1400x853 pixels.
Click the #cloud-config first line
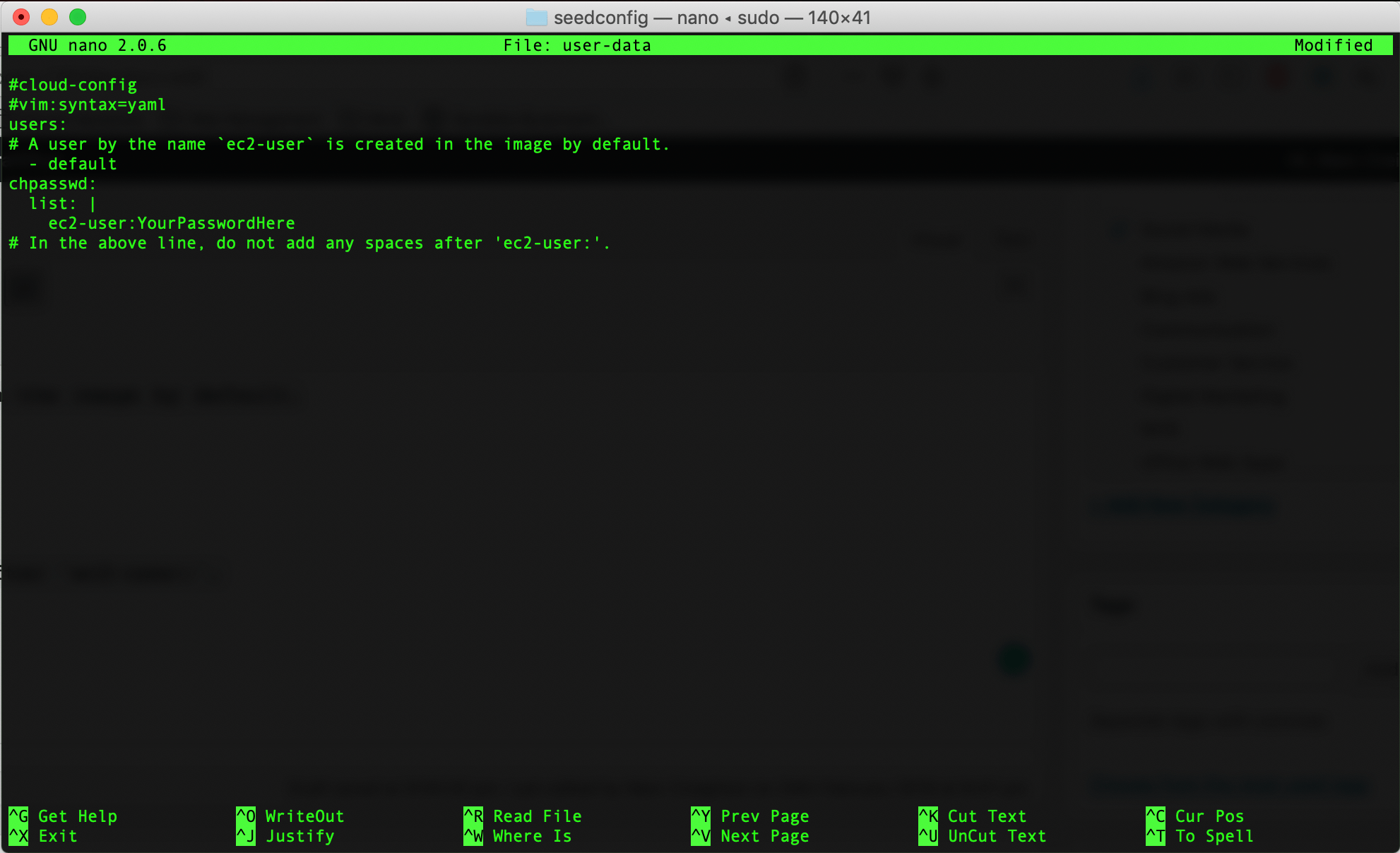pos(73,85)
